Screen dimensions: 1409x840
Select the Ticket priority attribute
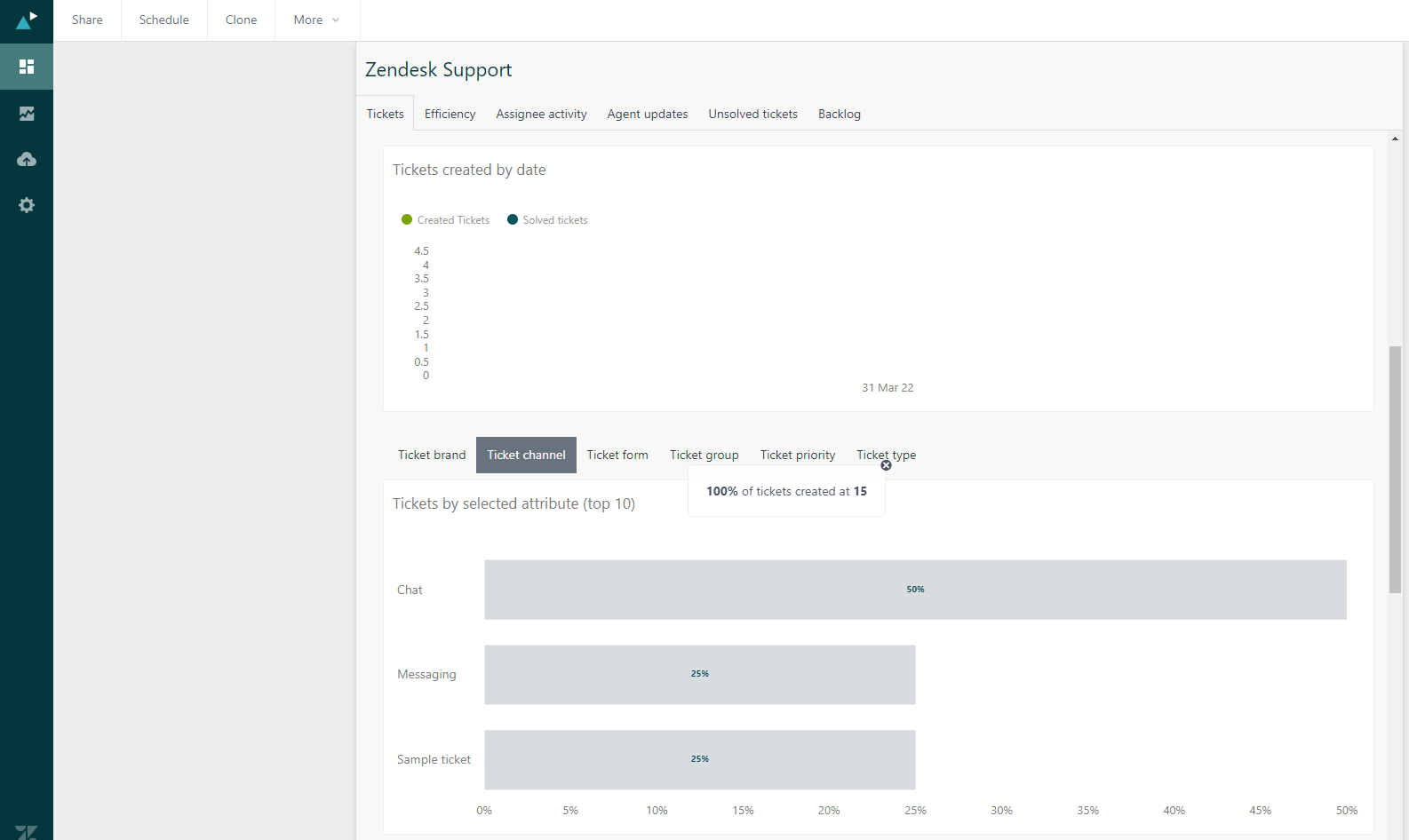pyautogui.click(x=798, y=455)
